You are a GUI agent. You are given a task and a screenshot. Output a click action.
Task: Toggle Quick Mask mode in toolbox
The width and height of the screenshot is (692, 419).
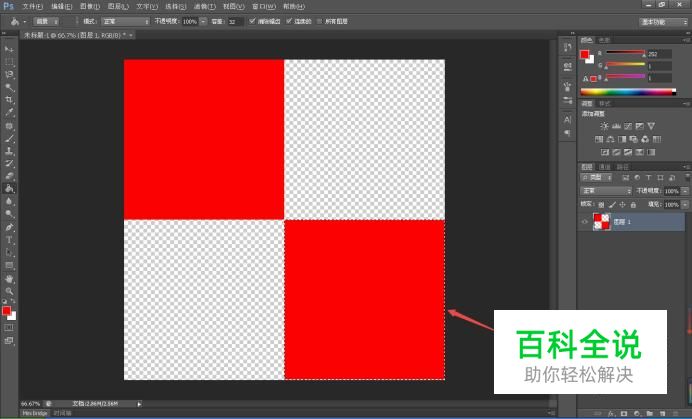coord(9,328)
